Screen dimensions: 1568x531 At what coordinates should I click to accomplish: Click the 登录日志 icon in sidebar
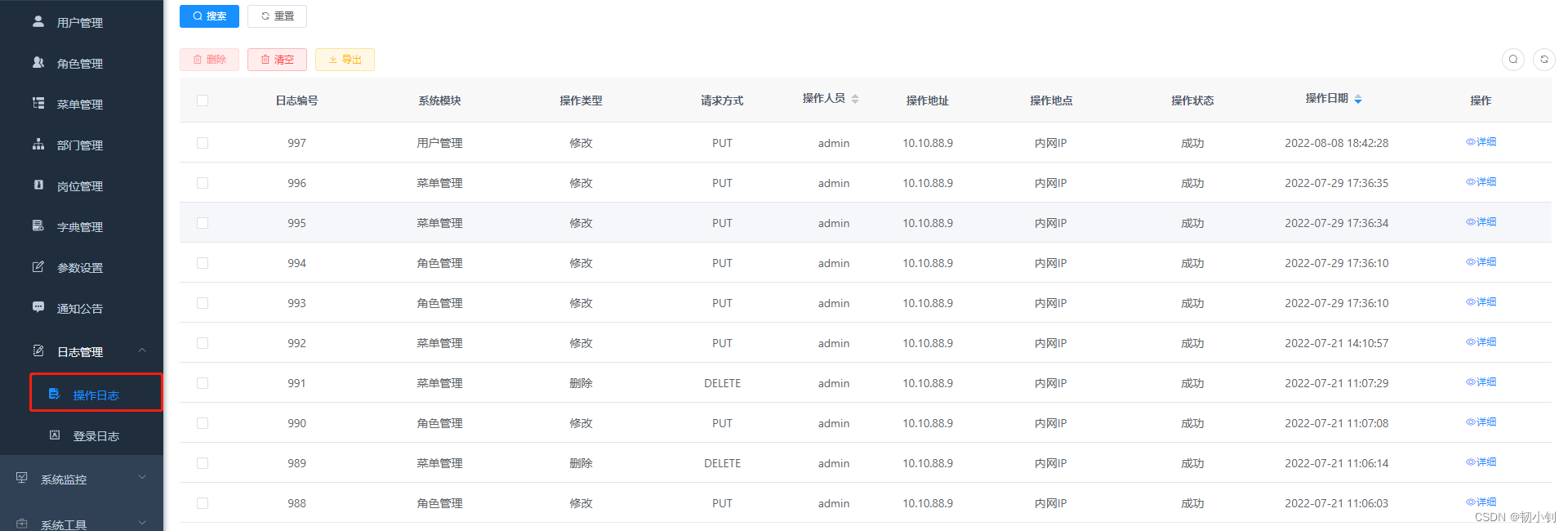pos(55,435)
